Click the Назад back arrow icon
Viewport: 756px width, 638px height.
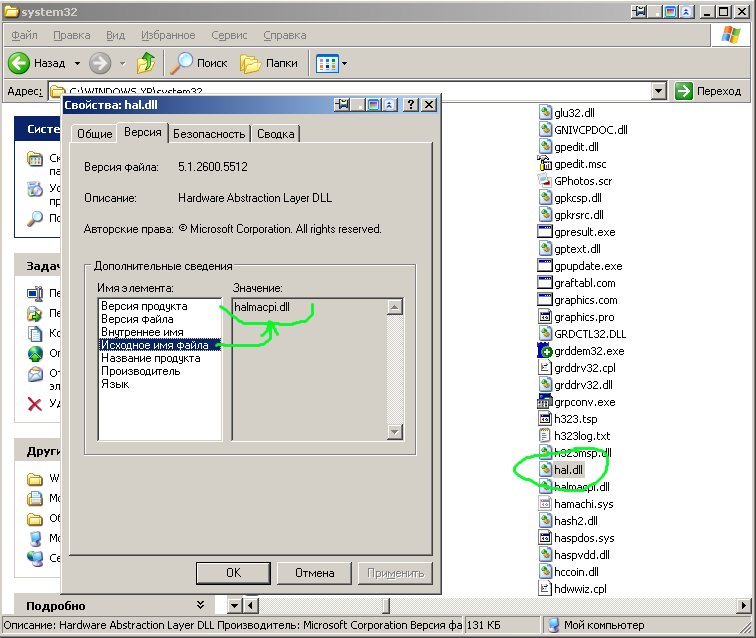pos(19,63)
